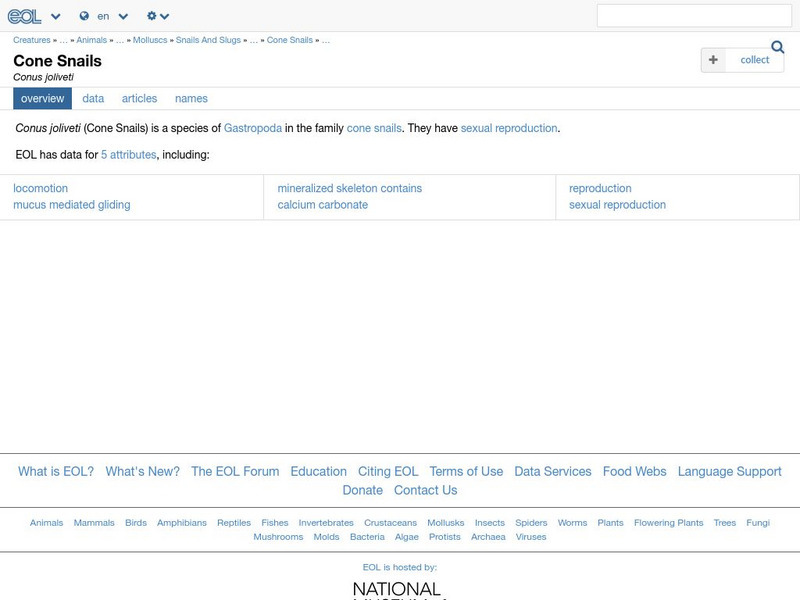Viewport: 800px width, 600px height.
Task: Open Crustaceans footer category
Action: click(390, 523)
